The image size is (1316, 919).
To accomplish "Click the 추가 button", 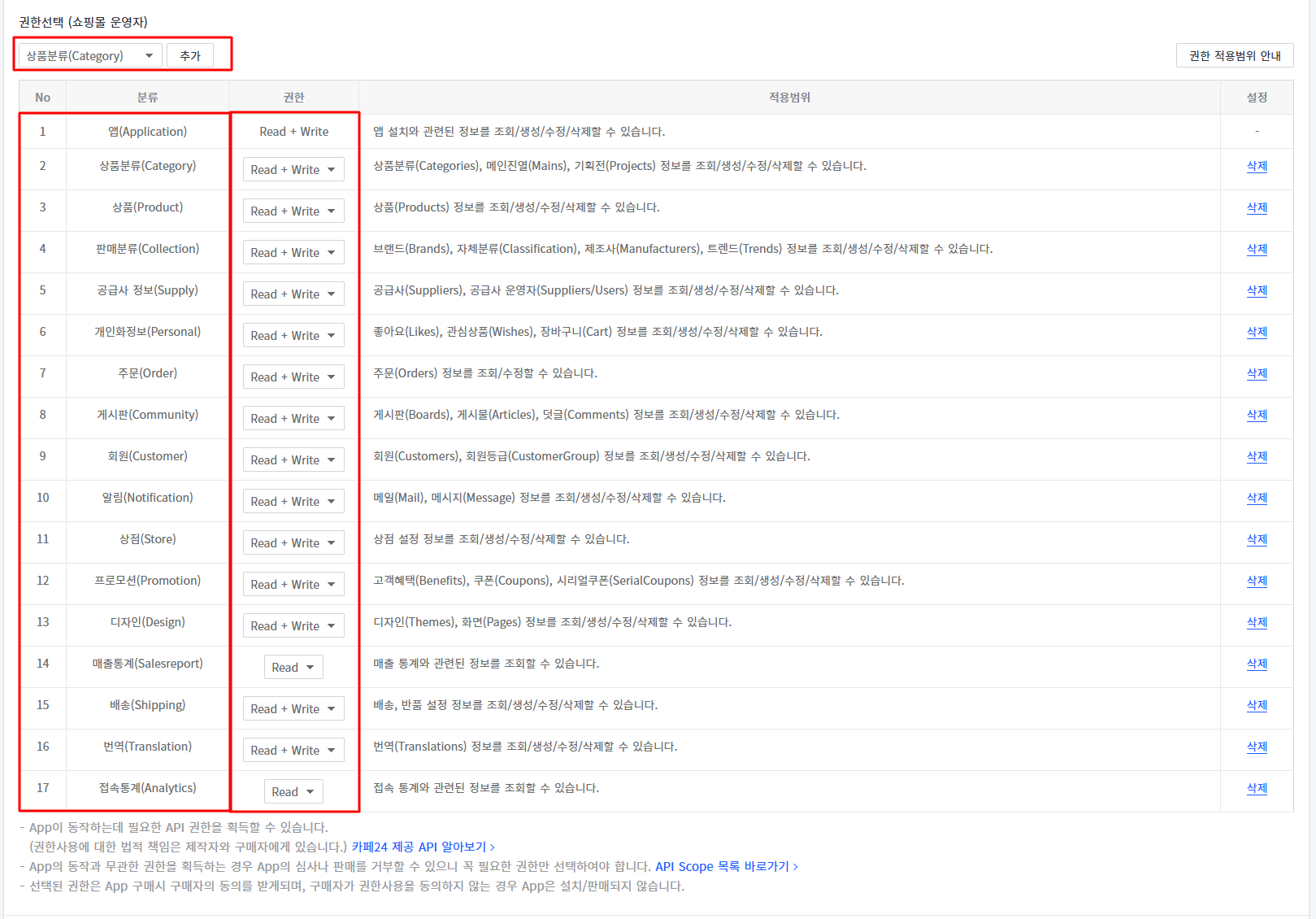I will (x=190, y=56).
